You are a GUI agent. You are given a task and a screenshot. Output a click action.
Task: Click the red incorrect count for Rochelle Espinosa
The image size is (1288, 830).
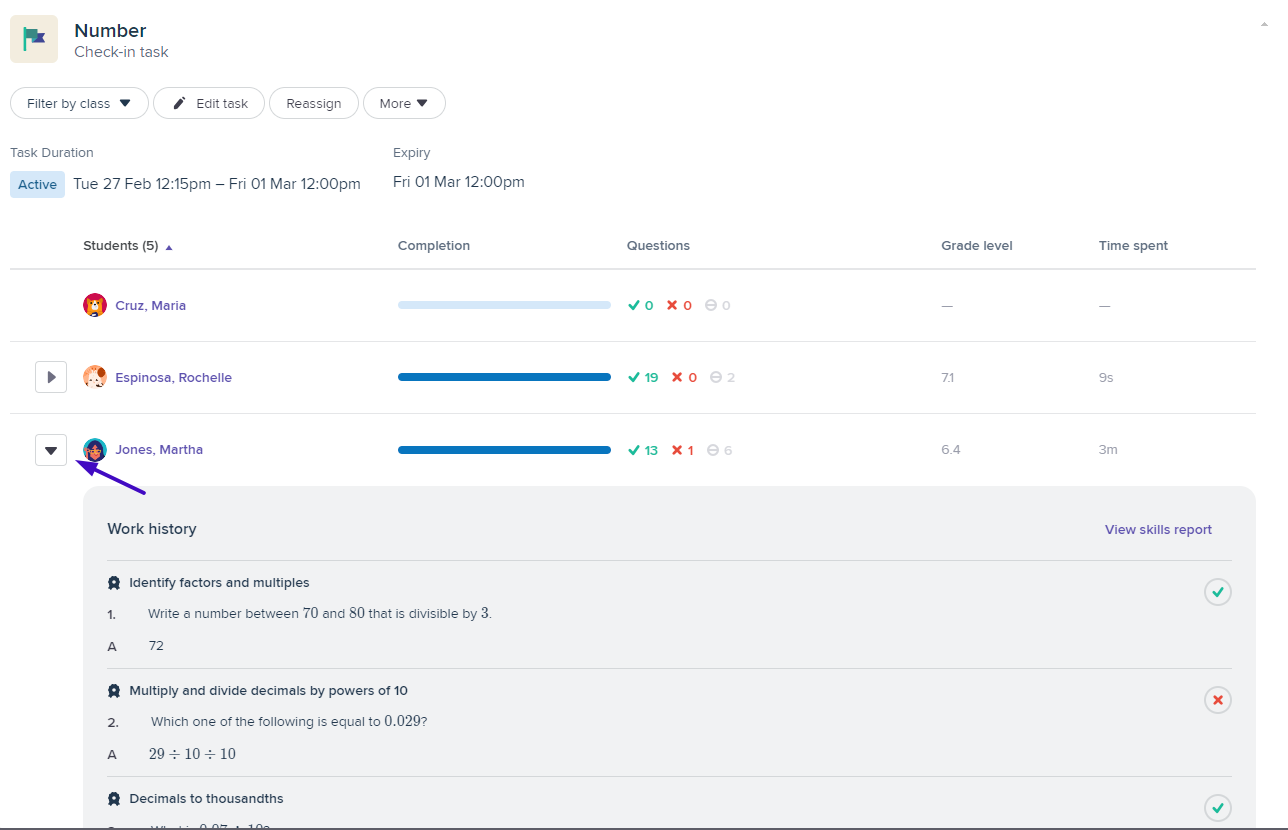(x=684, y=377)
